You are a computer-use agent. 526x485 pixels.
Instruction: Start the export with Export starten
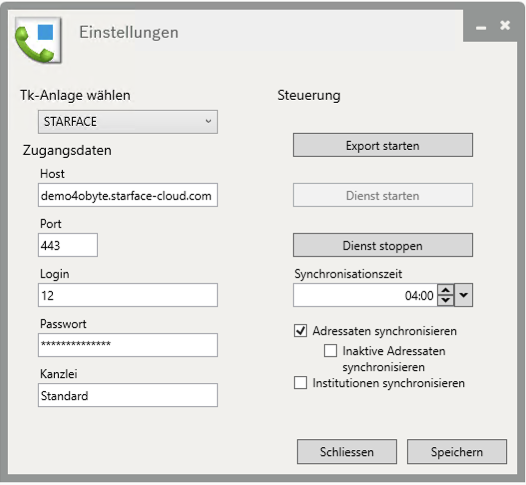(x=383, y=145)
